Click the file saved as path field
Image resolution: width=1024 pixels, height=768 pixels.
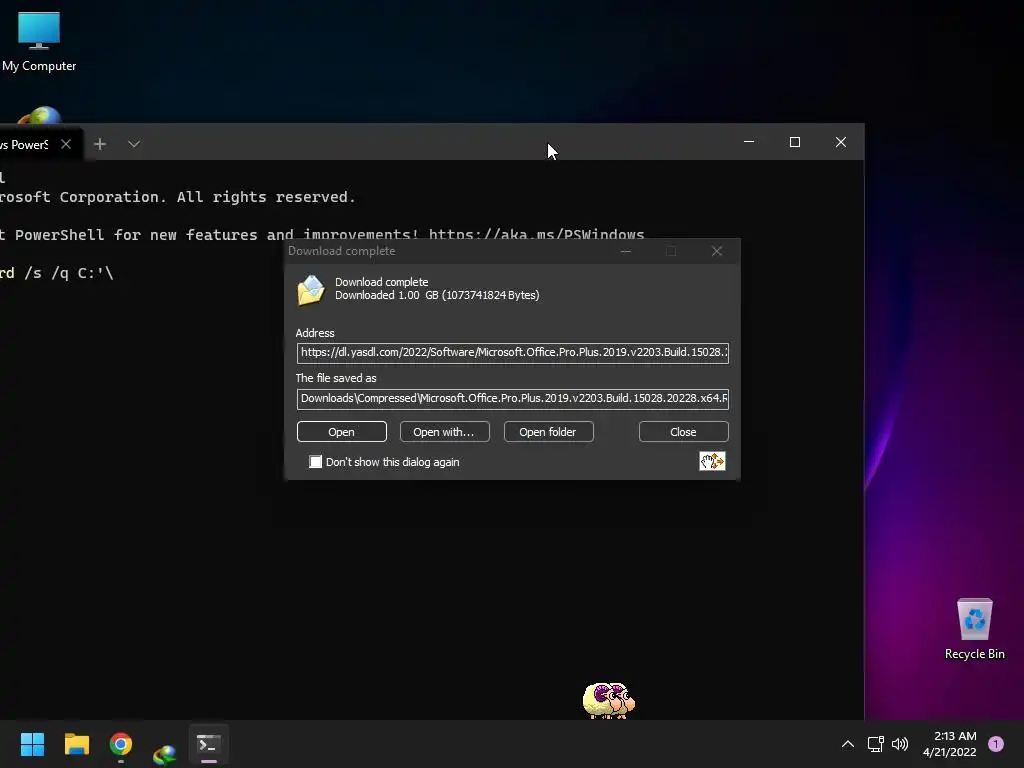pyautogui.click(x=513, y=398)
